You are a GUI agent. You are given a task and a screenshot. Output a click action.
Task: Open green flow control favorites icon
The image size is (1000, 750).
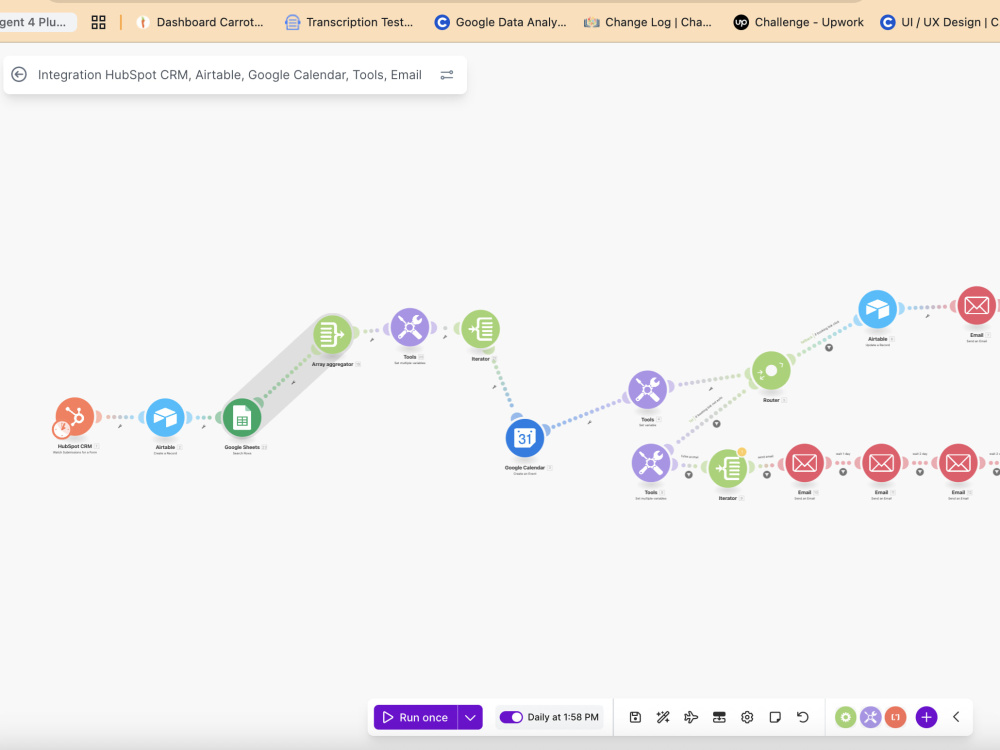846,717
